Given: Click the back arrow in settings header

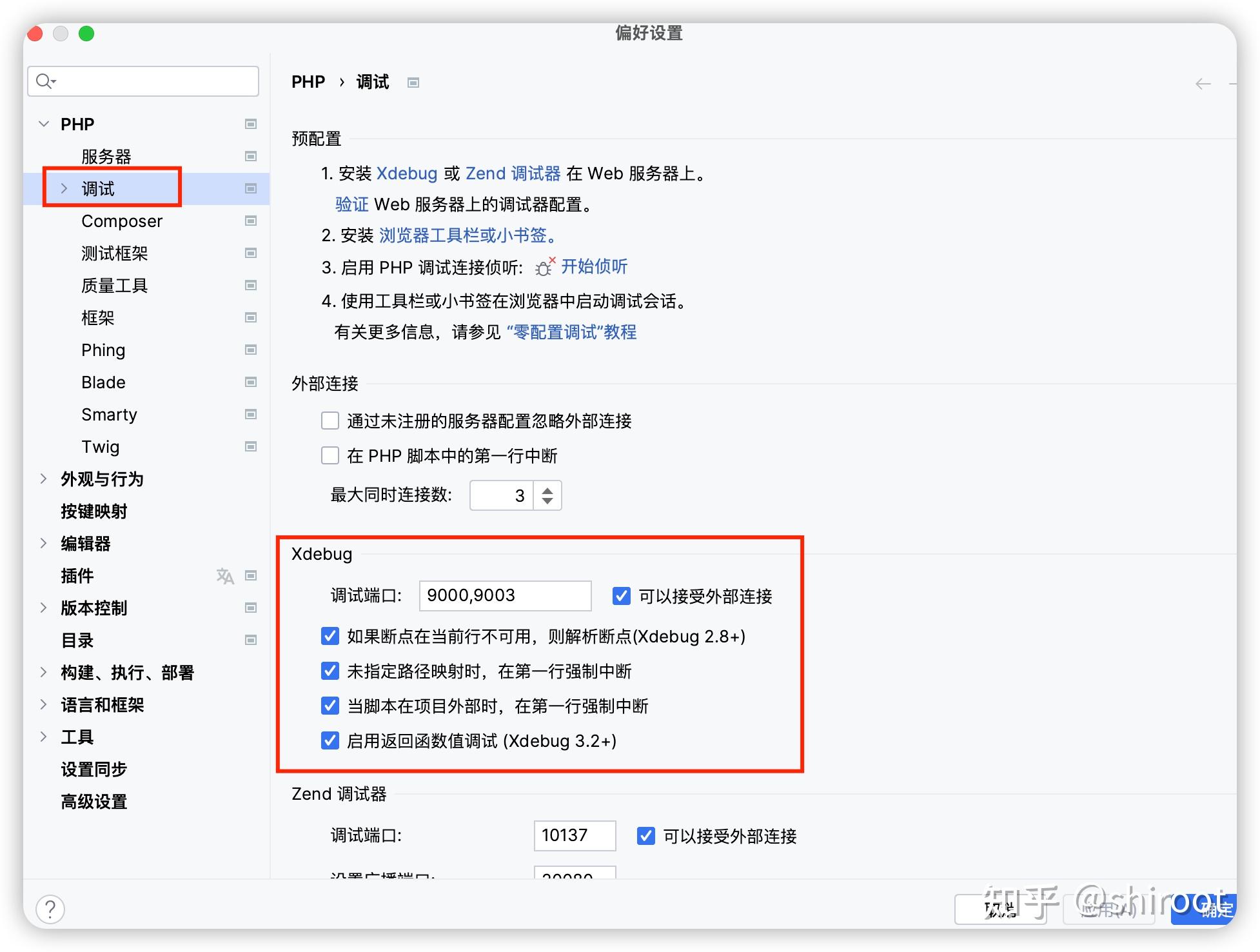Looking at the screenshot, I should (x=1203, y=84).
